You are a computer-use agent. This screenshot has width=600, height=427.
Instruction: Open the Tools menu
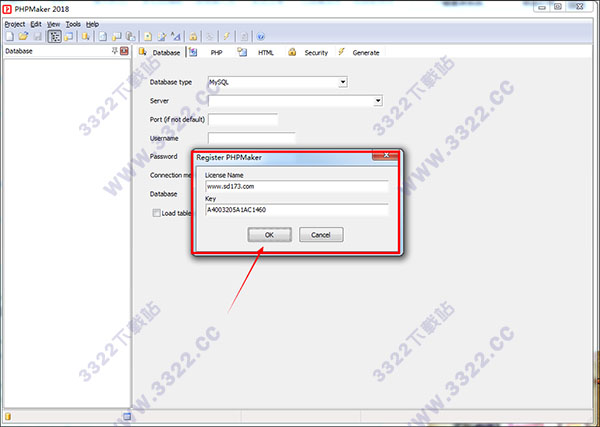73,24
